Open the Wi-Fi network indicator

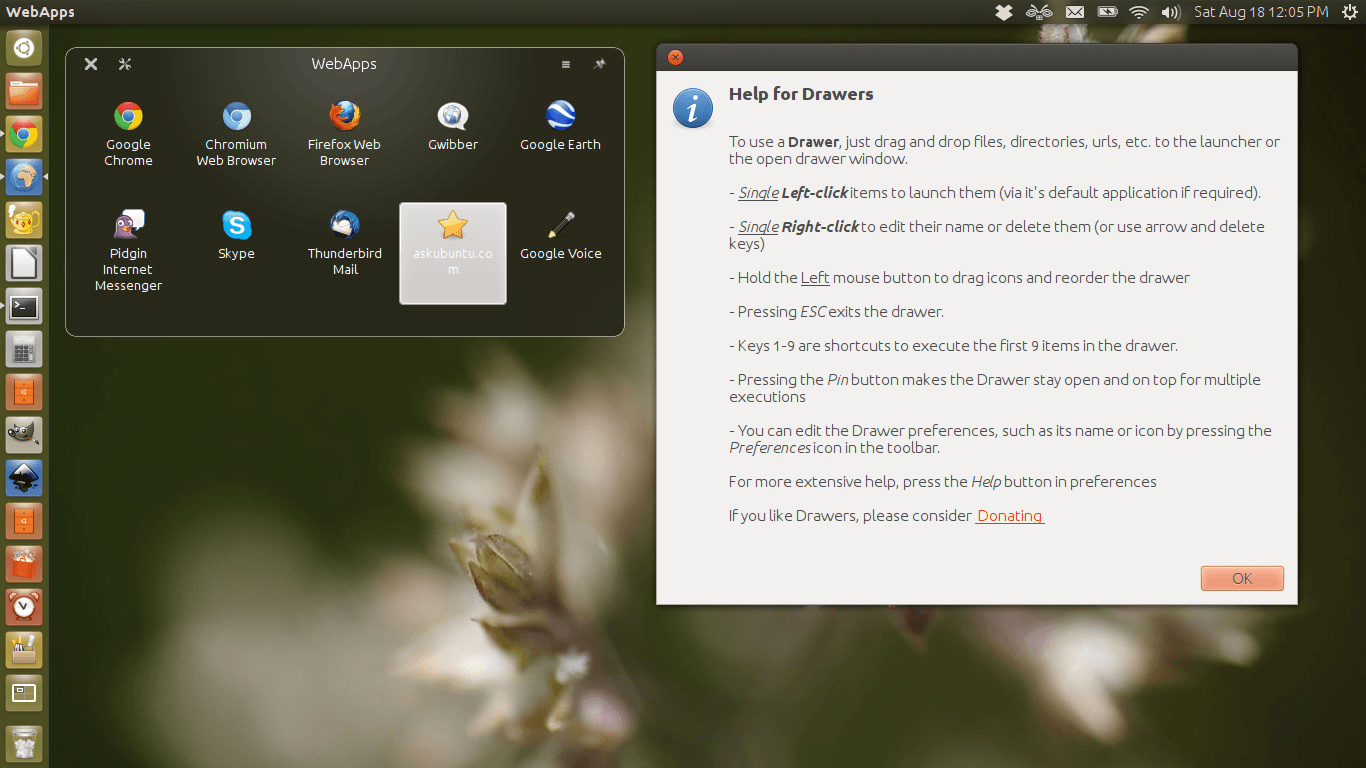point(1138,12)
